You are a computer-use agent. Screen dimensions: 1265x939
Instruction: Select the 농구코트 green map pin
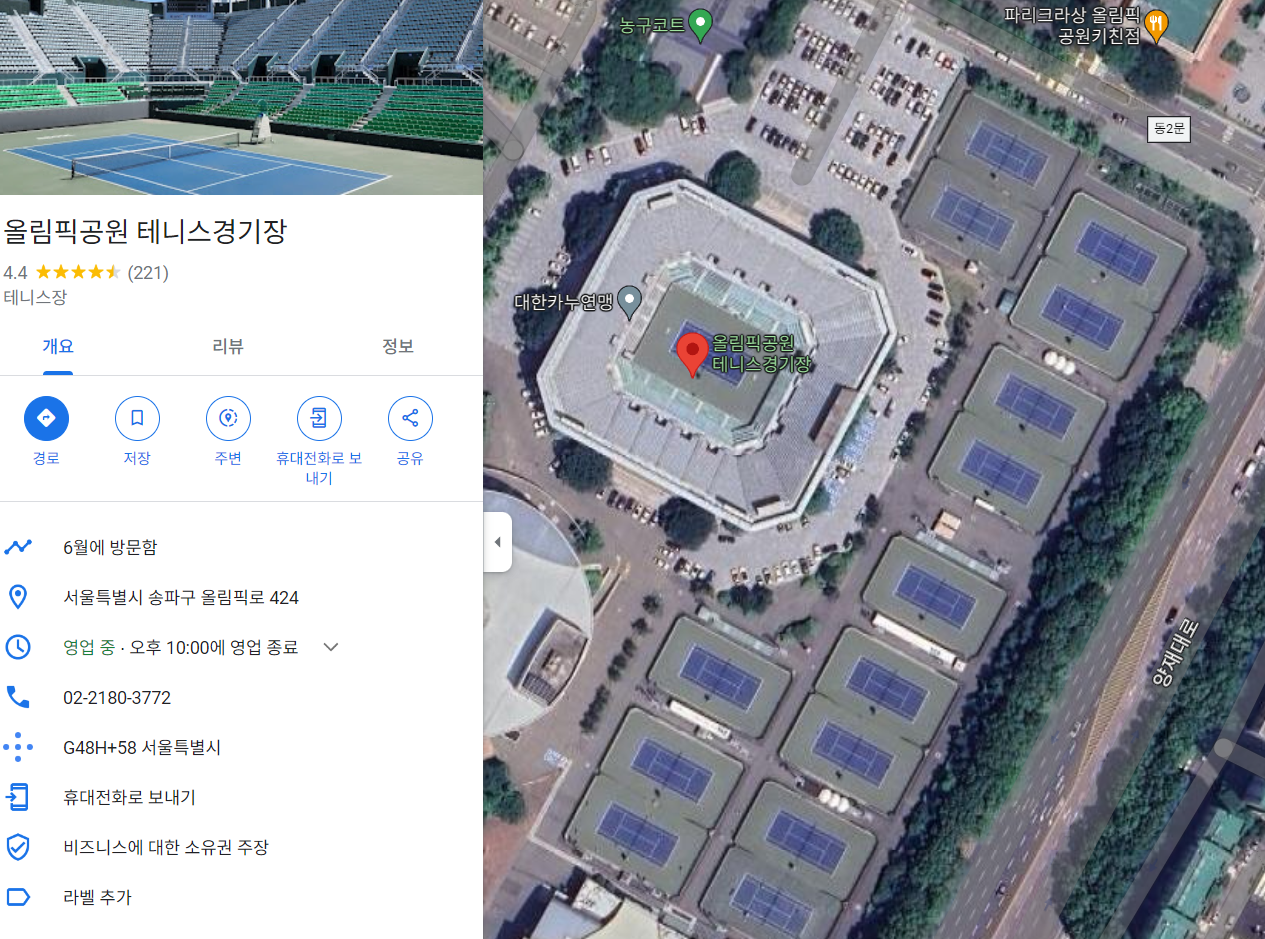tap(701, 25)
